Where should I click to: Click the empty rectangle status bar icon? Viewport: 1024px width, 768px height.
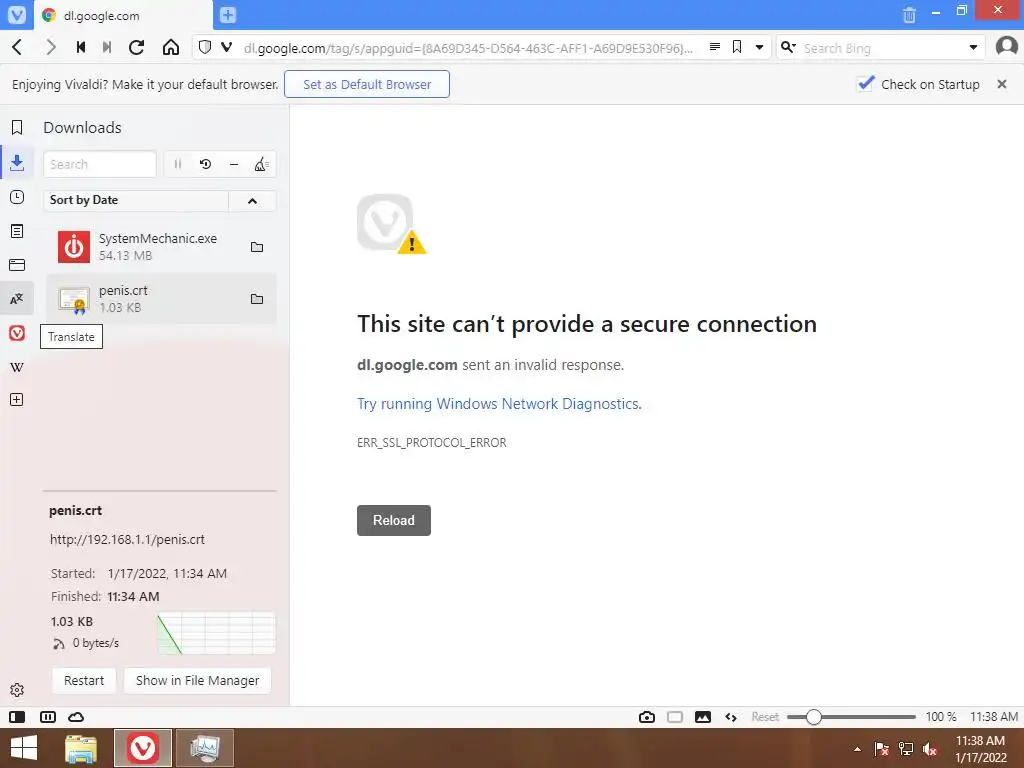pos(675,717)
